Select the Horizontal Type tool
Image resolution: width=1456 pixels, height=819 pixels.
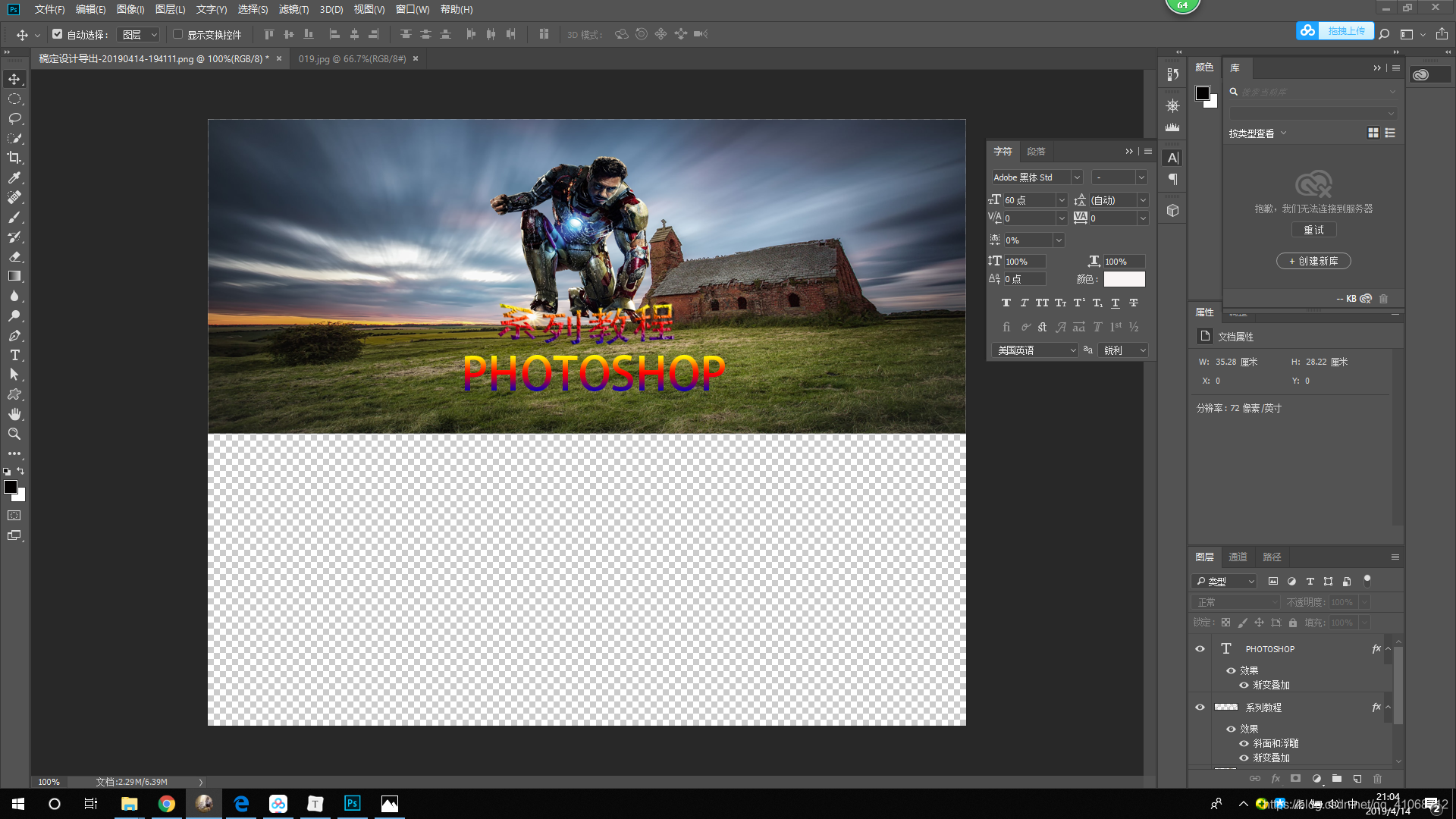pyautogui.click(x=14, y=355)
